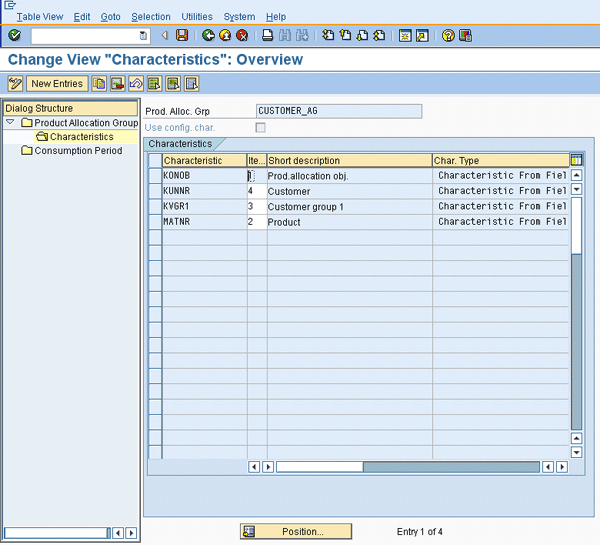Click the Position... button
Image resolution: width=600 pixels, height=545 pixels.
click(296, 531)
